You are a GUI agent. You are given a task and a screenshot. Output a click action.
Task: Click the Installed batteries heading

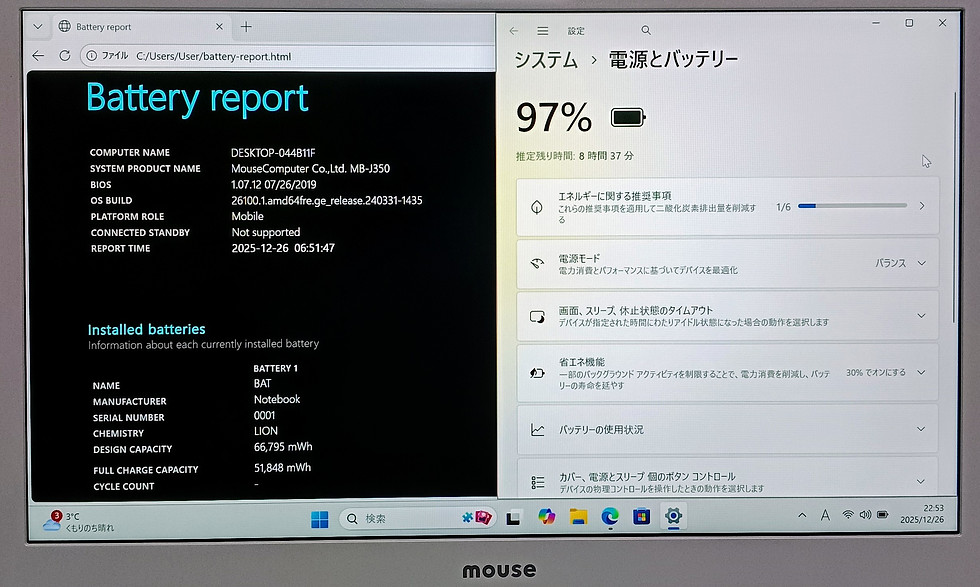coord(146,329)
